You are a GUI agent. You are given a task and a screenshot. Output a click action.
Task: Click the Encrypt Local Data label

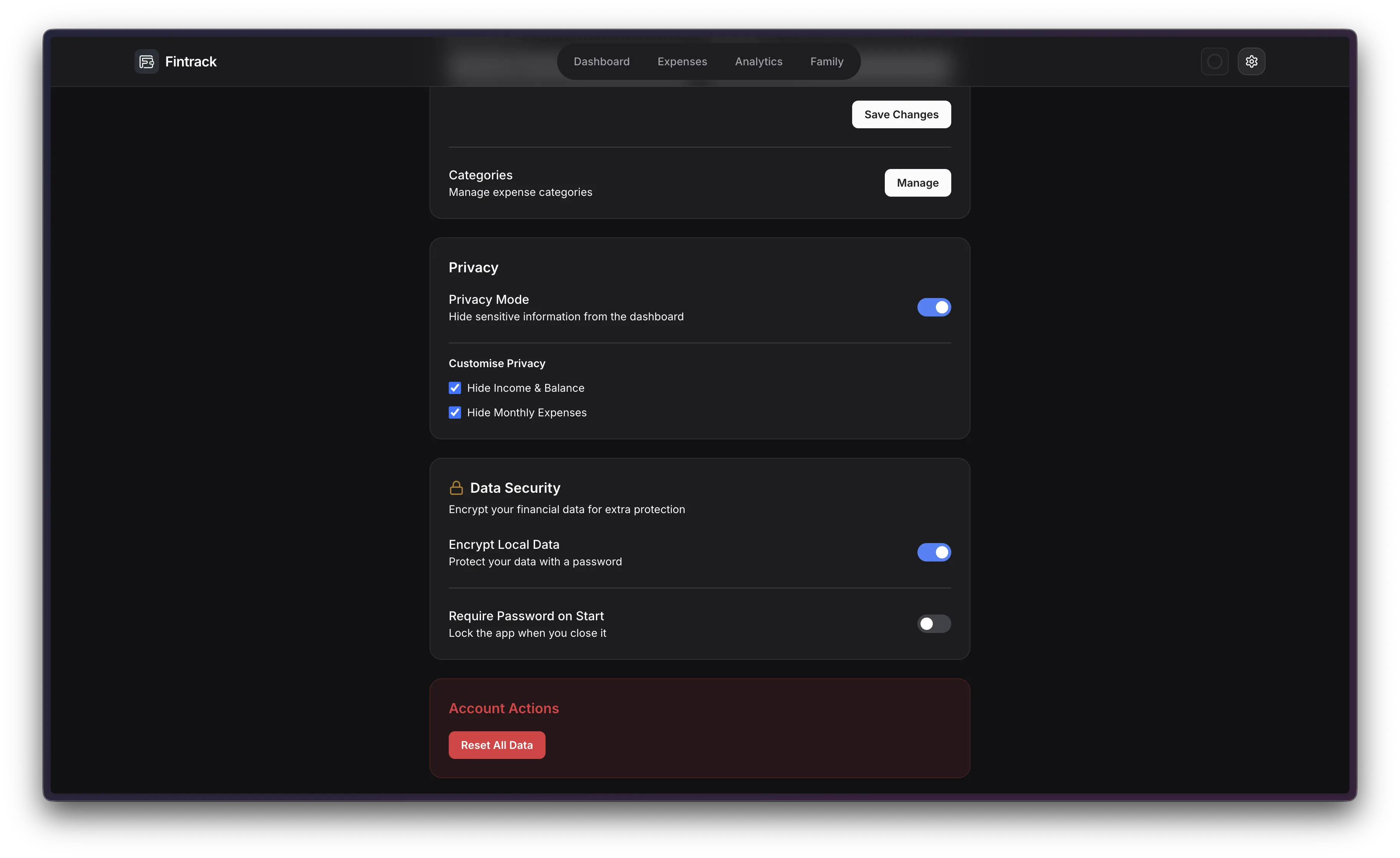[x=503, y=545]
